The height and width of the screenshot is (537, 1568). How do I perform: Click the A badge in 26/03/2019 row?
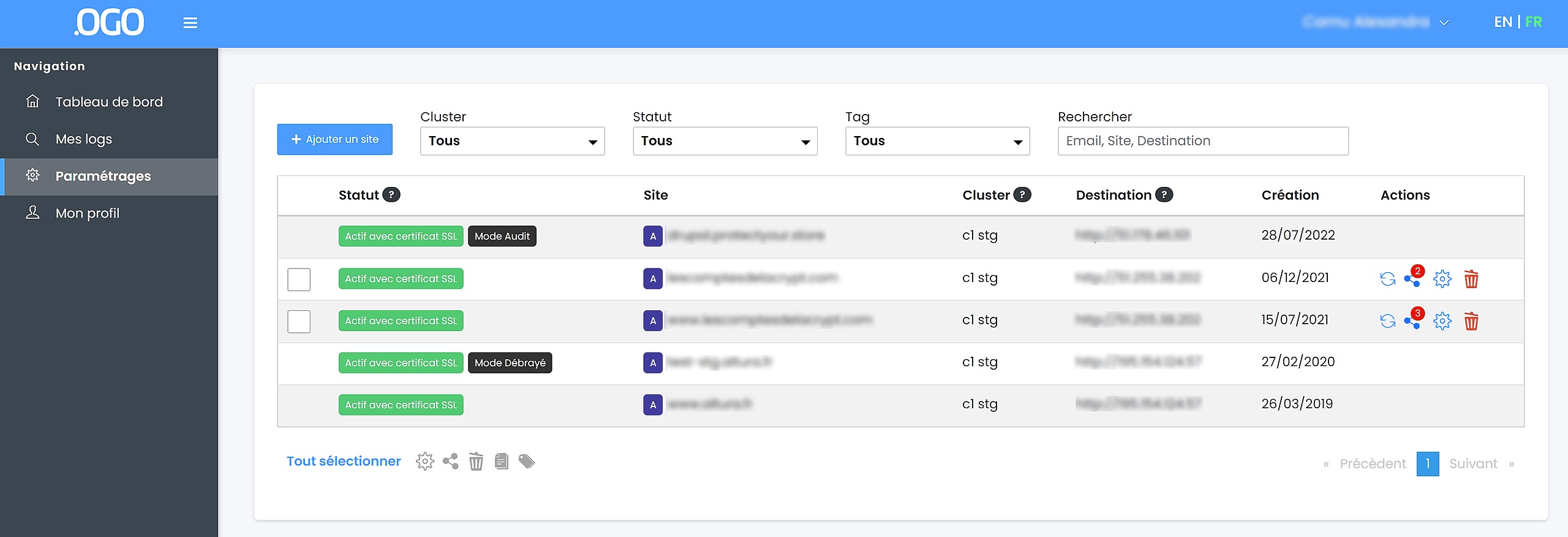pos(653,405)
